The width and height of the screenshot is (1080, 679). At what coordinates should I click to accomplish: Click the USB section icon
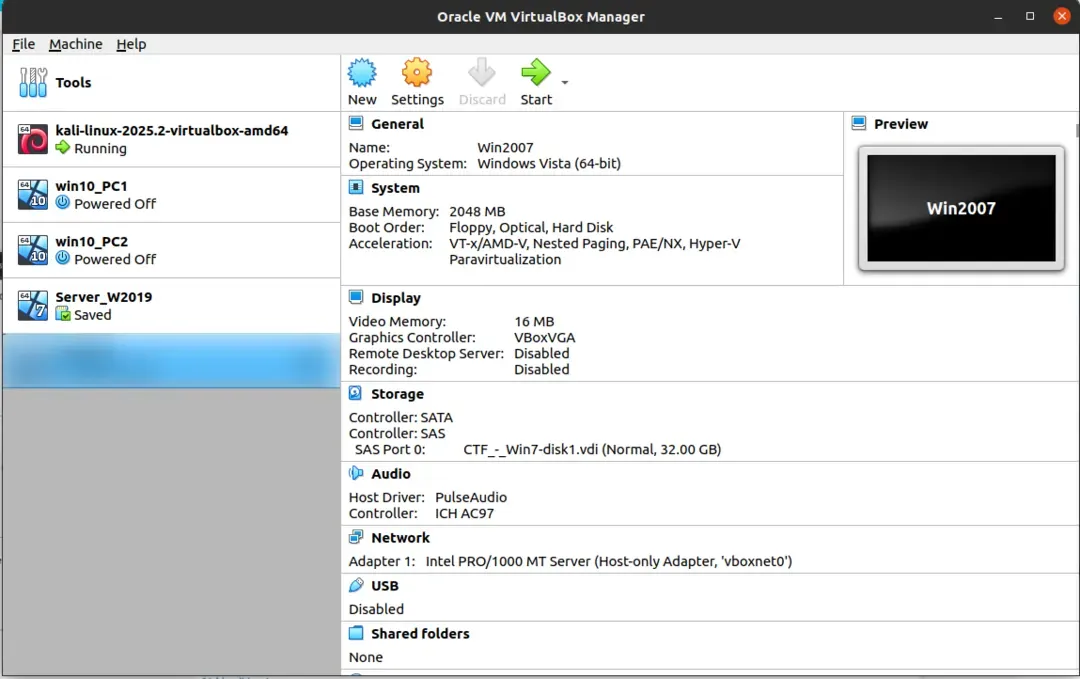(x=355, y=585)
